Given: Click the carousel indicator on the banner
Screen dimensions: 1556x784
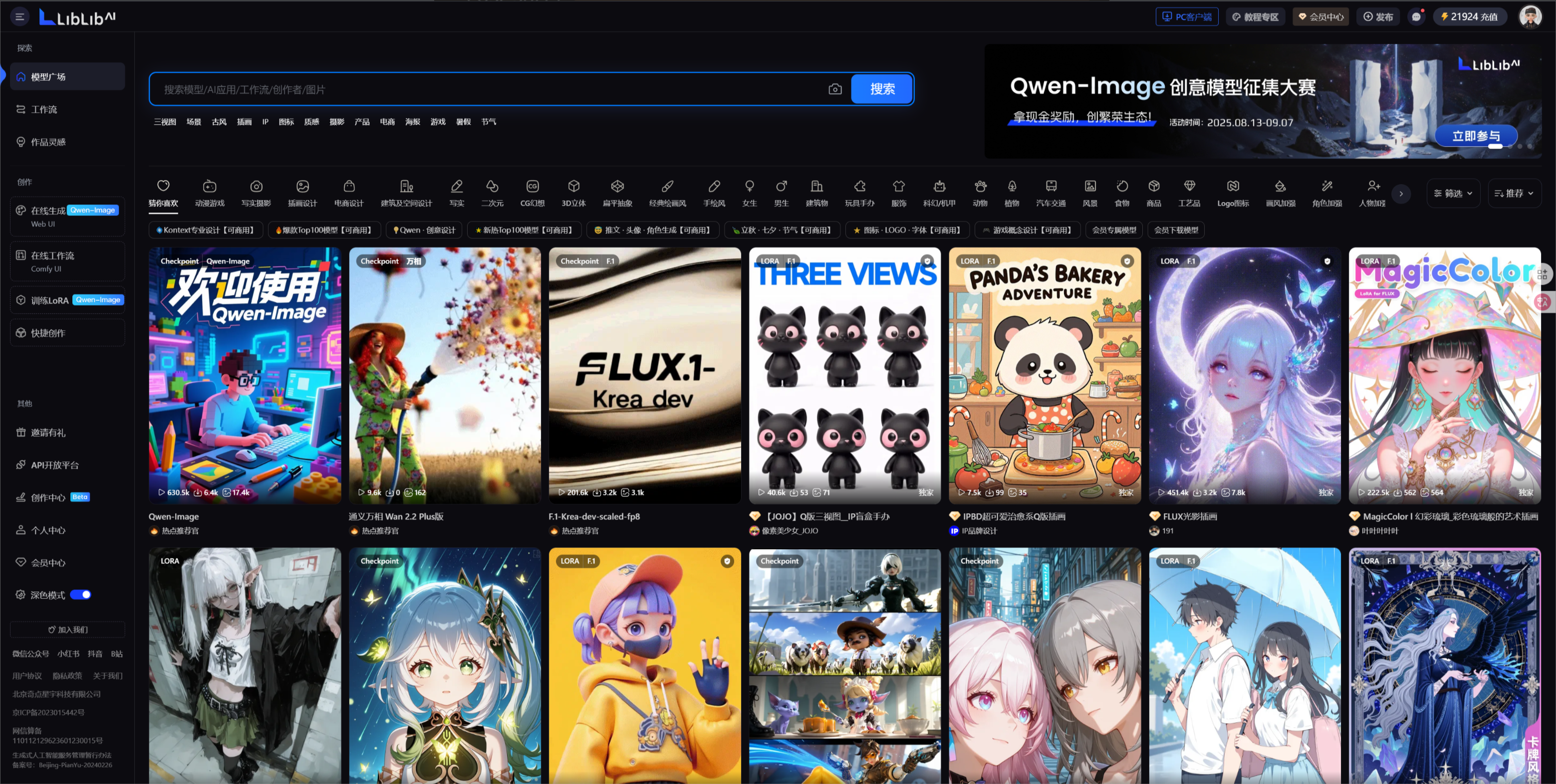Looking at the screenshot, I should (x=1495, y=146).
